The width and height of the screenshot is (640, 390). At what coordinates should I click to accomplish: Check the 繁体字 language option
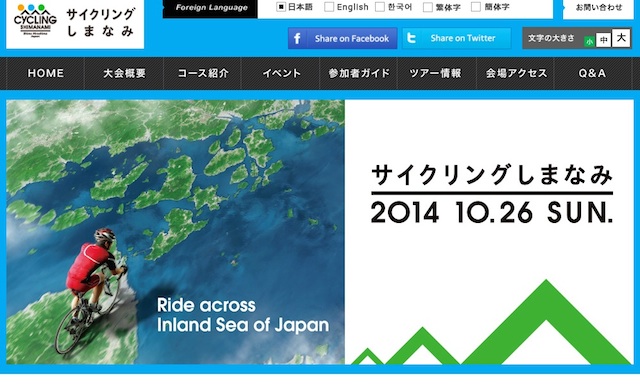pos(427,7)
